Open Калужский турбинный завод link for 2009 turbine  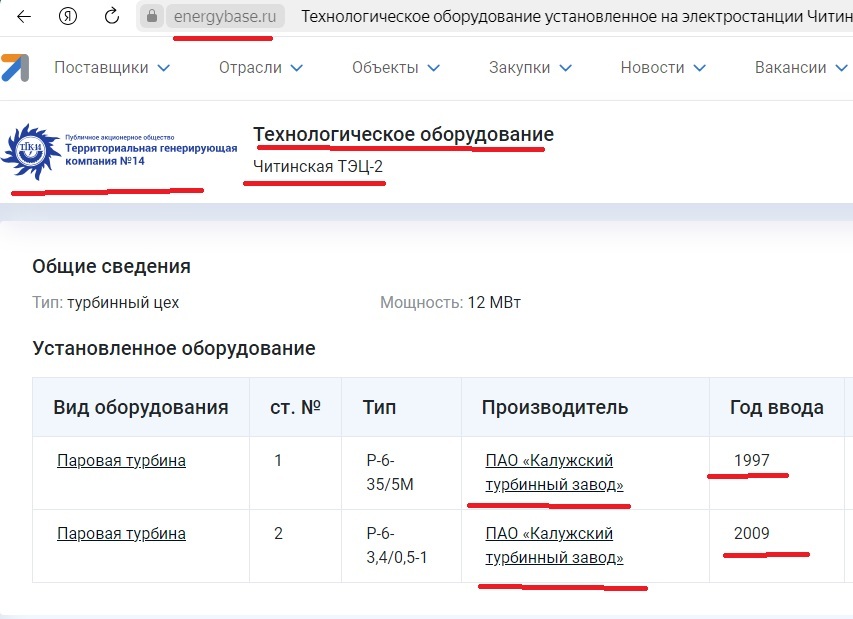coord(553,546)
